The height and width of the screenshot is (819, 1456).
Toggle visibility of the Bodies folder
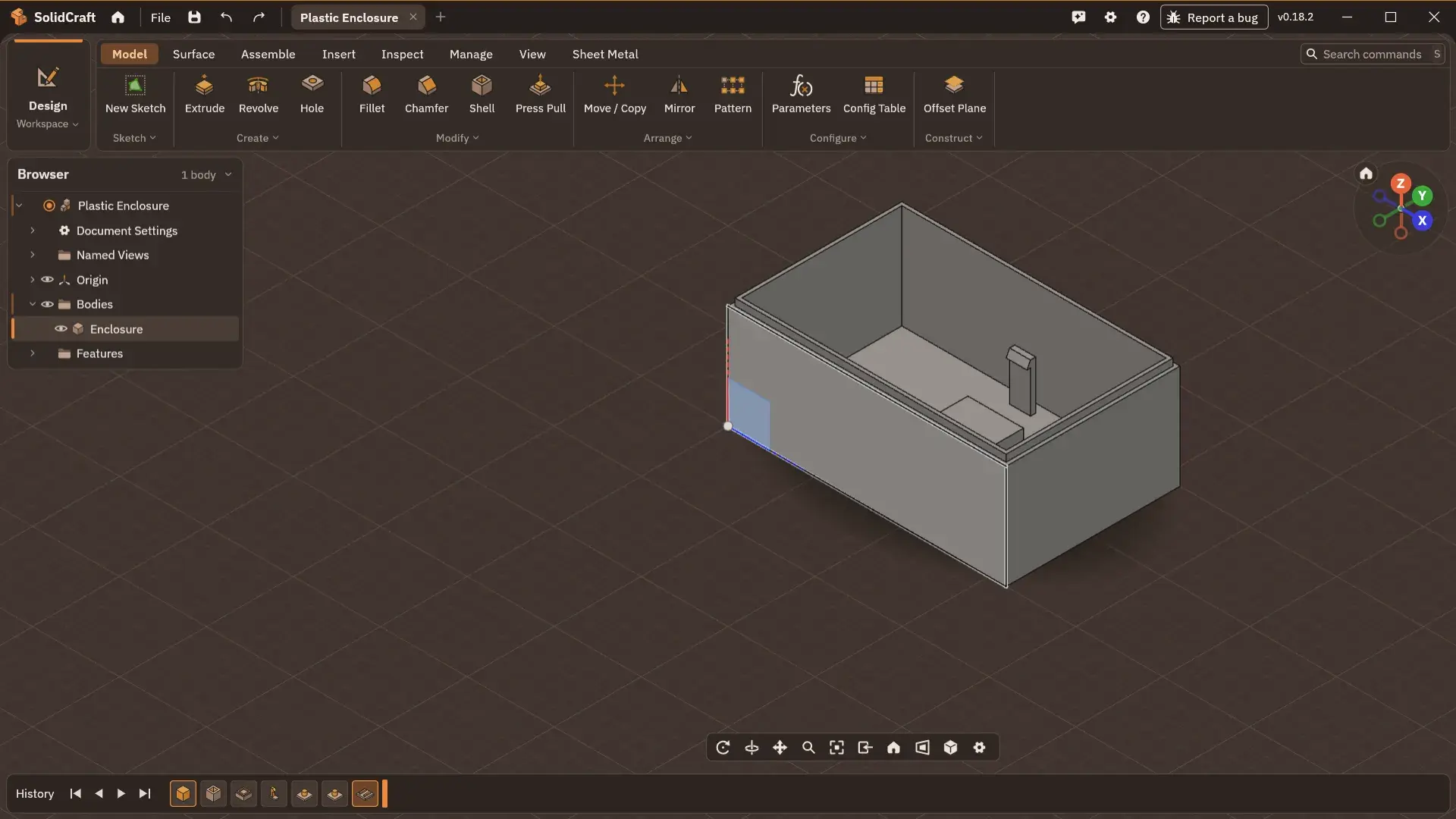pyautogui.click(x=47, y=304)
